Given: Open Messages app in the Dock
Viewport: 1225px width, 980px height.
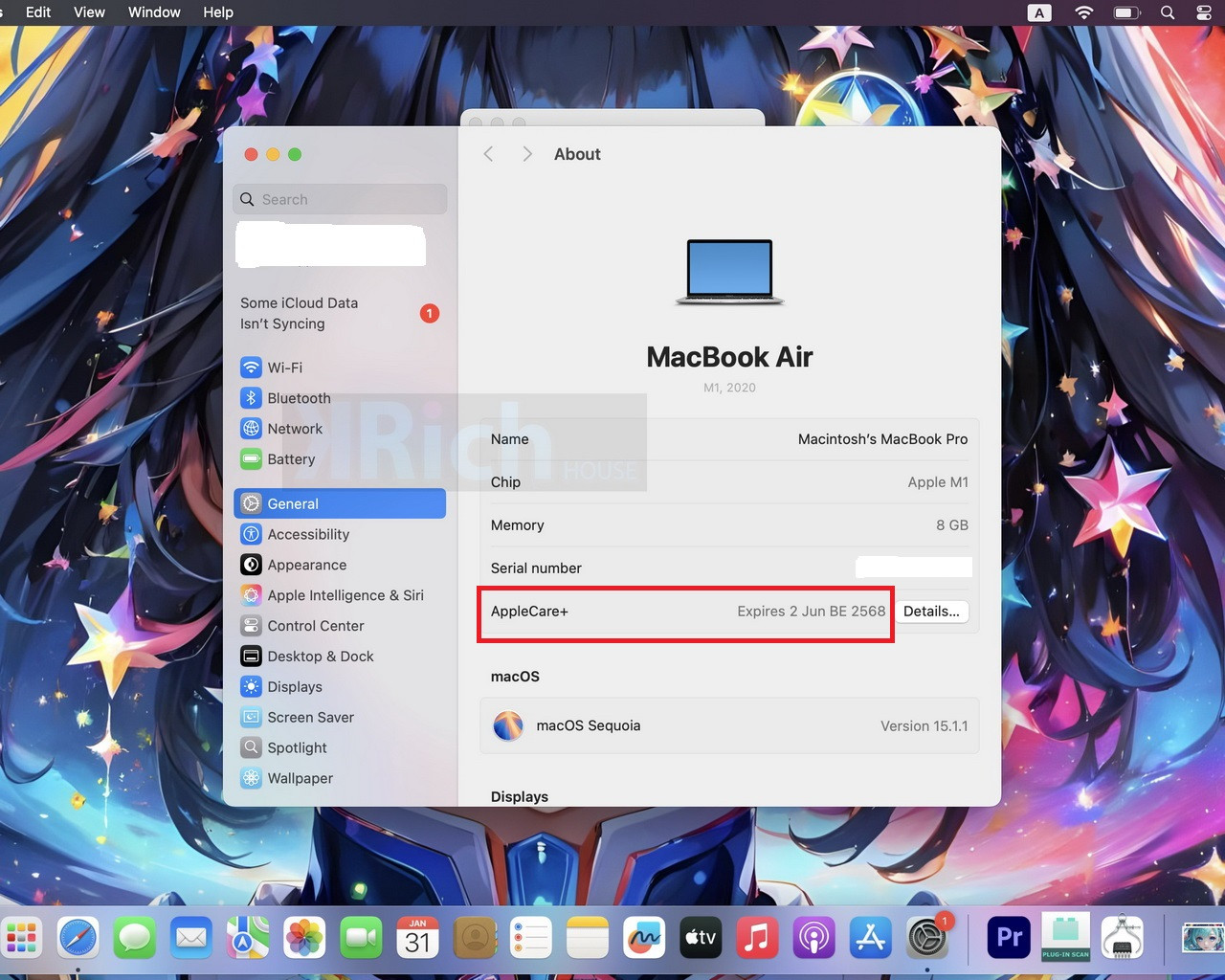Looking at the screenshot, I should pos(135,938).
